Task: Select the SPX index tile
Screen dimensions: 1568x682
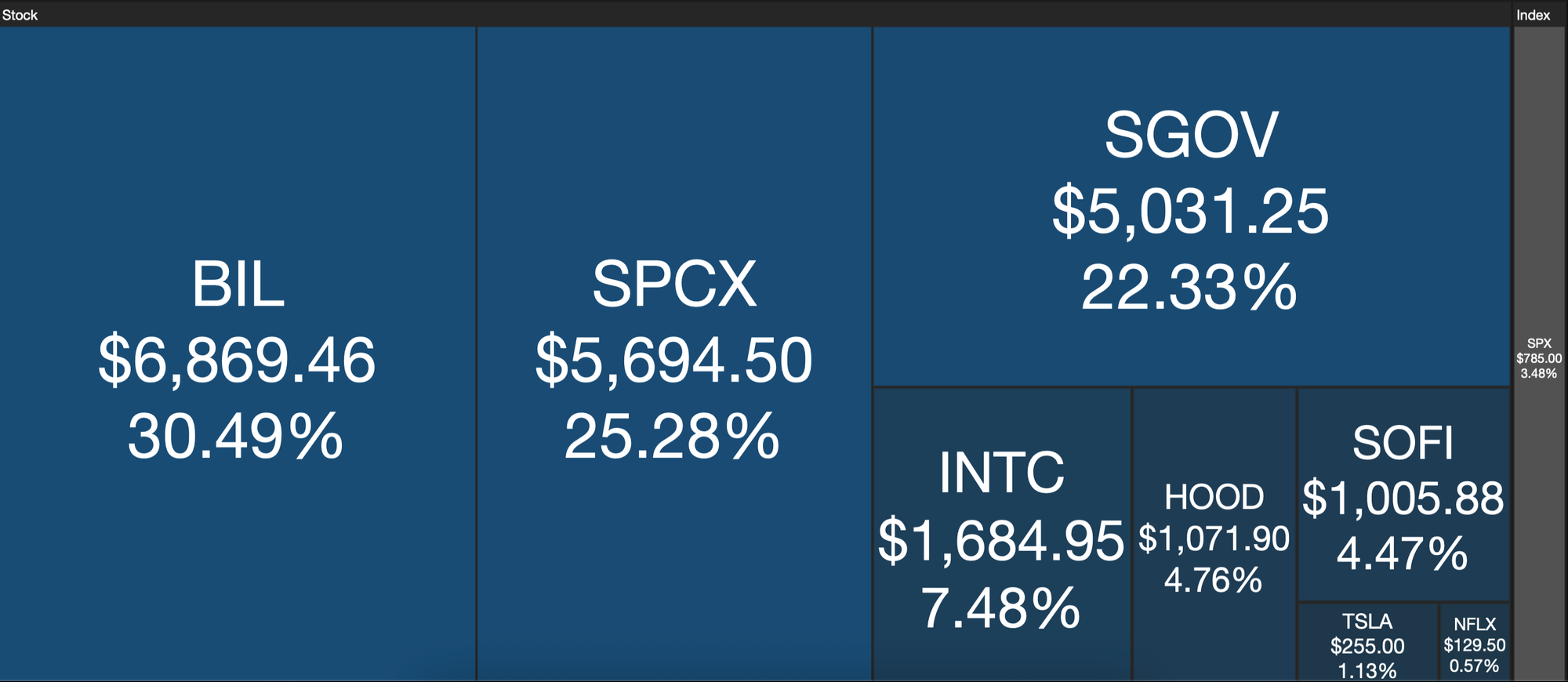Action: click(1539, 354)
